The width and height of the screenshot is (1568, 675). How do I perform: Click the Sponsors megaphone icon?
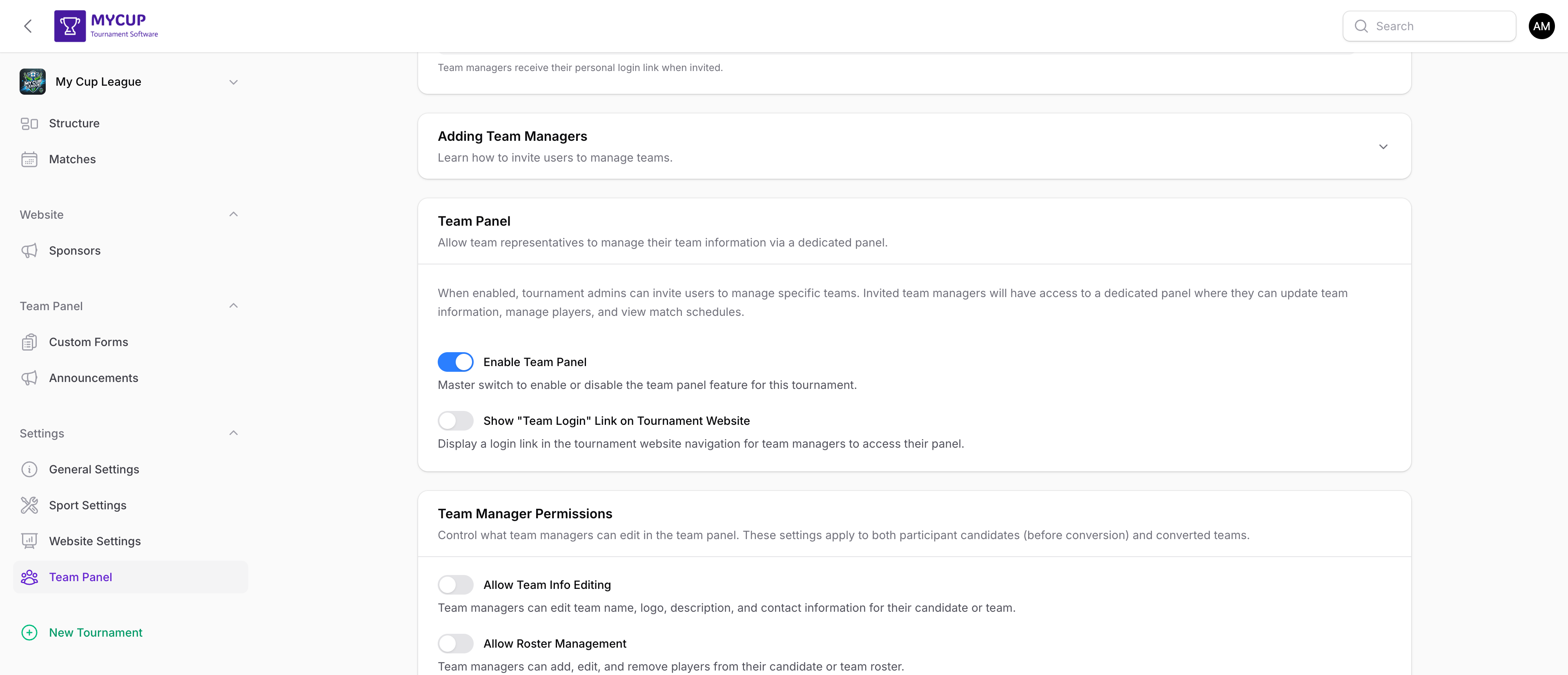click(x=30, y=250)
